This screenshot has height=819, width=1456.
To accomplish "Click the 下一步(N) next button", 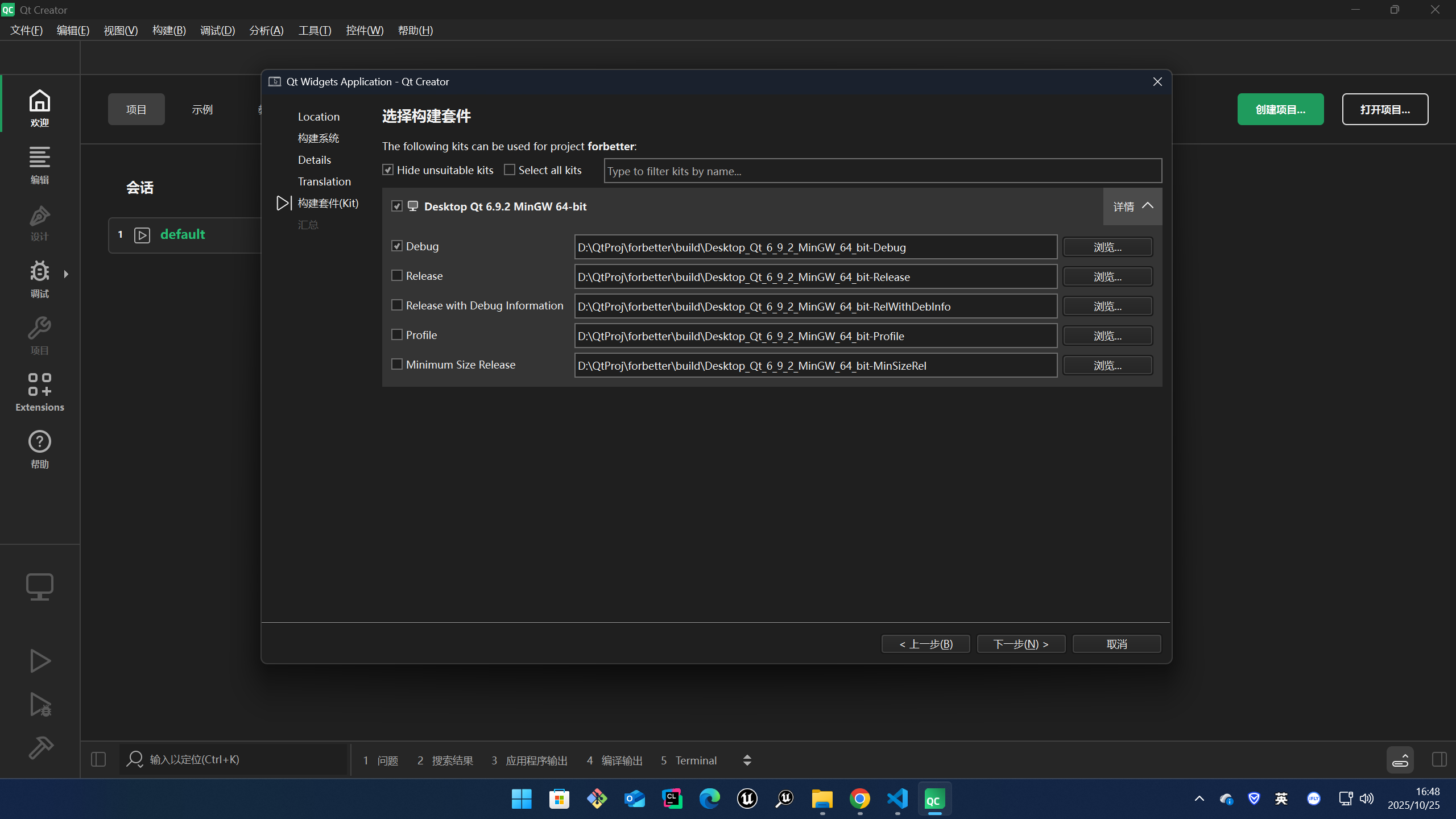I will [x=1021, y=644].
